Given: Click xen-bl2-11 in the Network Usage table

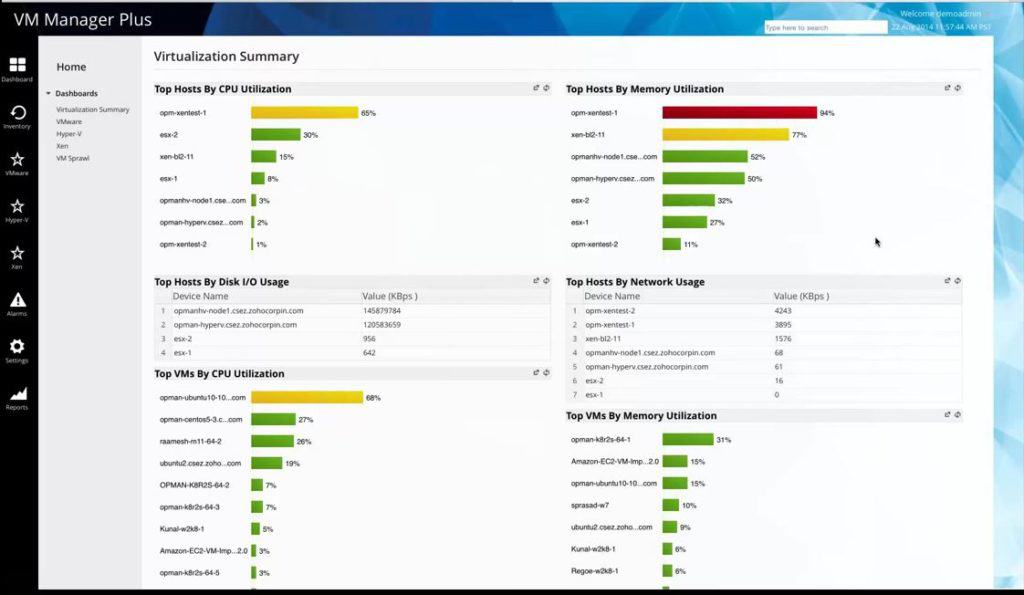Looking at the screenshot, I should click(603, 339).
